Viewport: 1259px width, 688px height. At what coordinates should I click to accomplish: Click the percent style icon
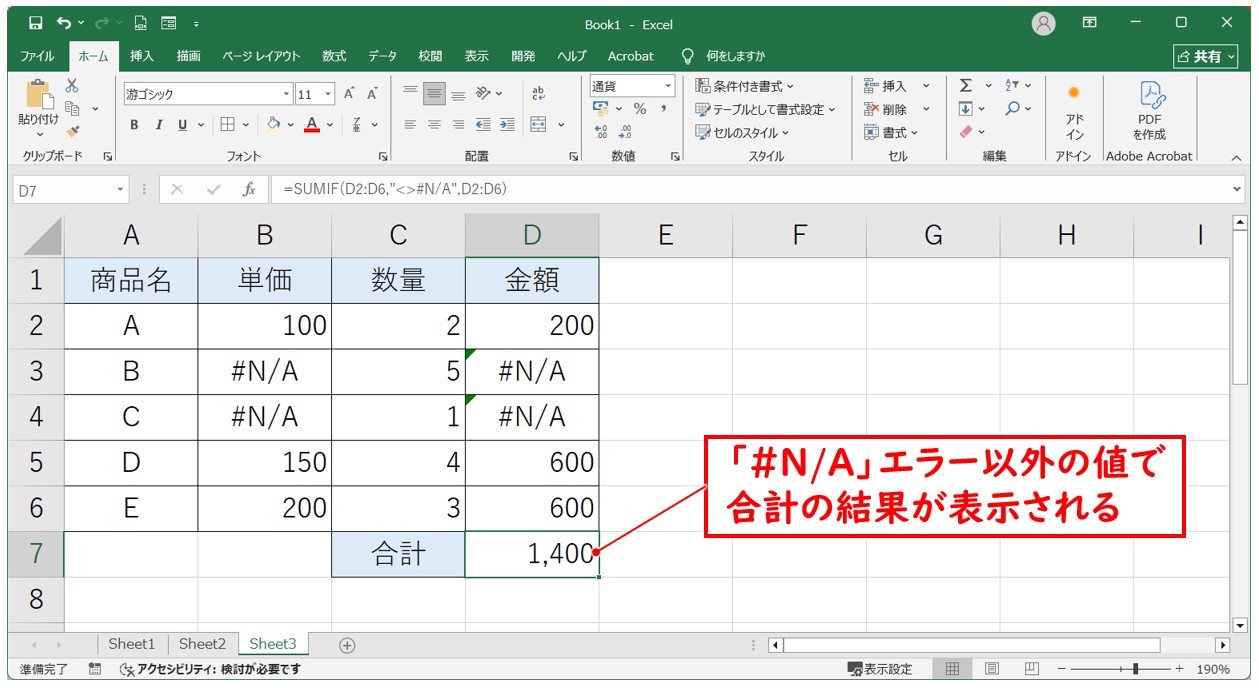pyautogui.click(x=639, y=109)
